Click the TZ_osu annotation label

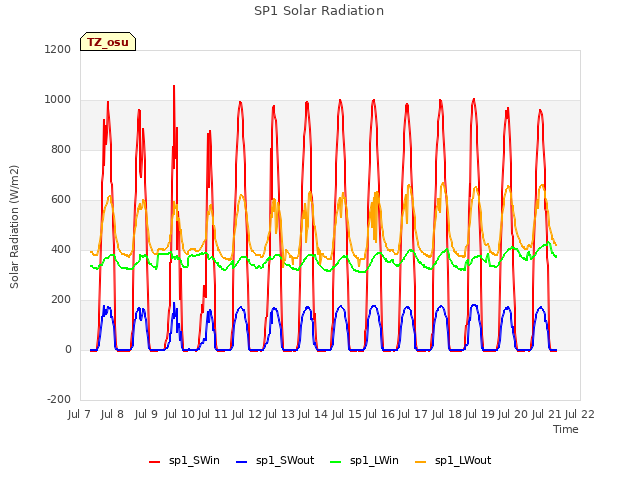[x=108, y=42]
